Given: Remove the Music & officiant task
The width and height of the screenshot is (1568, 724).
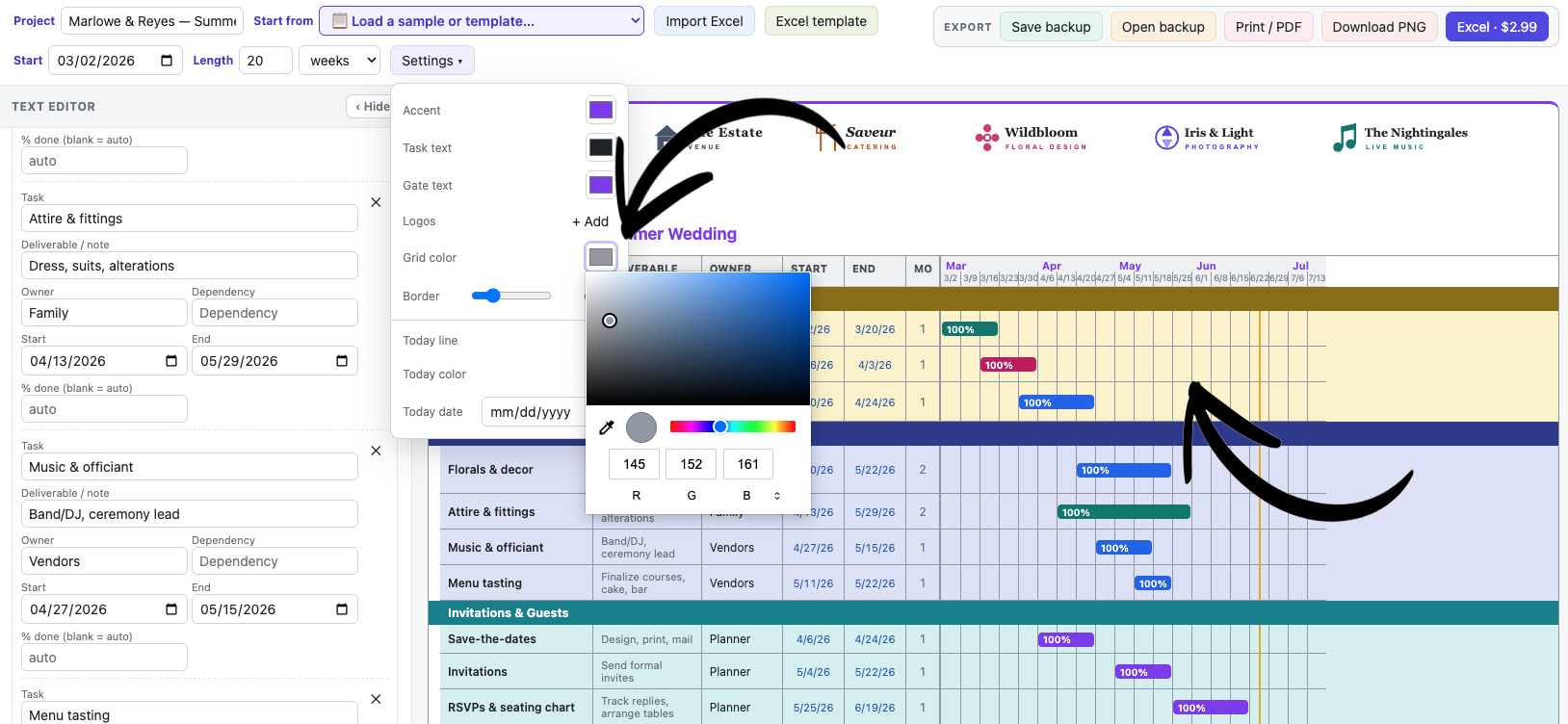Looking at the screenshot, I should point(376,451).
